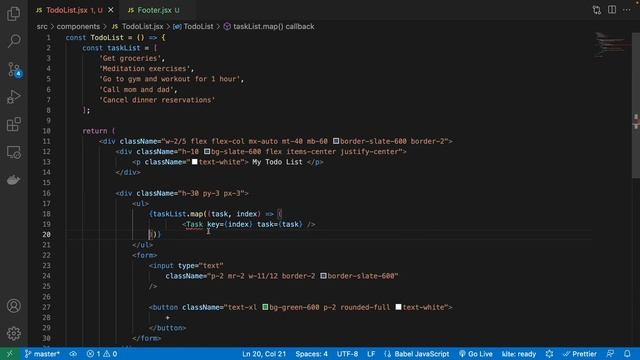Click the open changes compare icon
640x360 pixels.
(x=597, y=10)
